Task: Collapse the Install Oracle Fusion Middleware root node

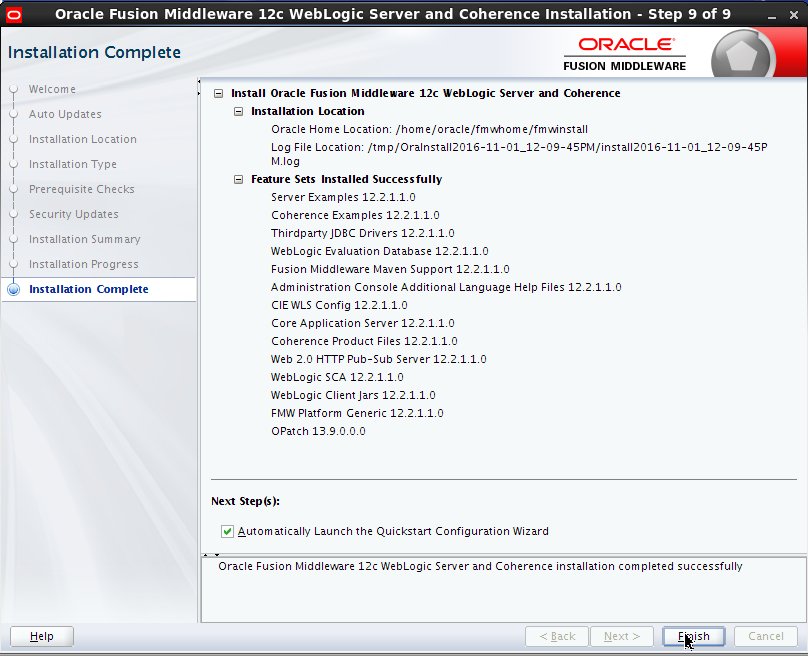Action: (218, 94)
